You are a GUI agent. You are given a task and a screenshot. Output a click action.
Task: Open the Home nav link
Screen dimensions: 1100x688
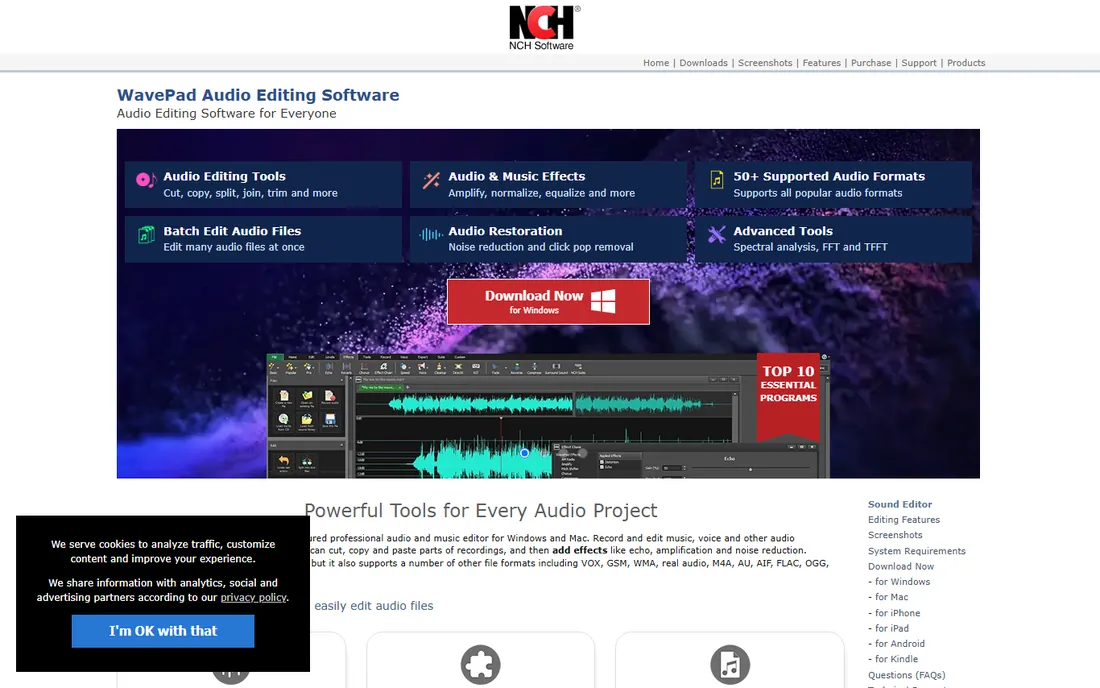(x=656, y=63)
